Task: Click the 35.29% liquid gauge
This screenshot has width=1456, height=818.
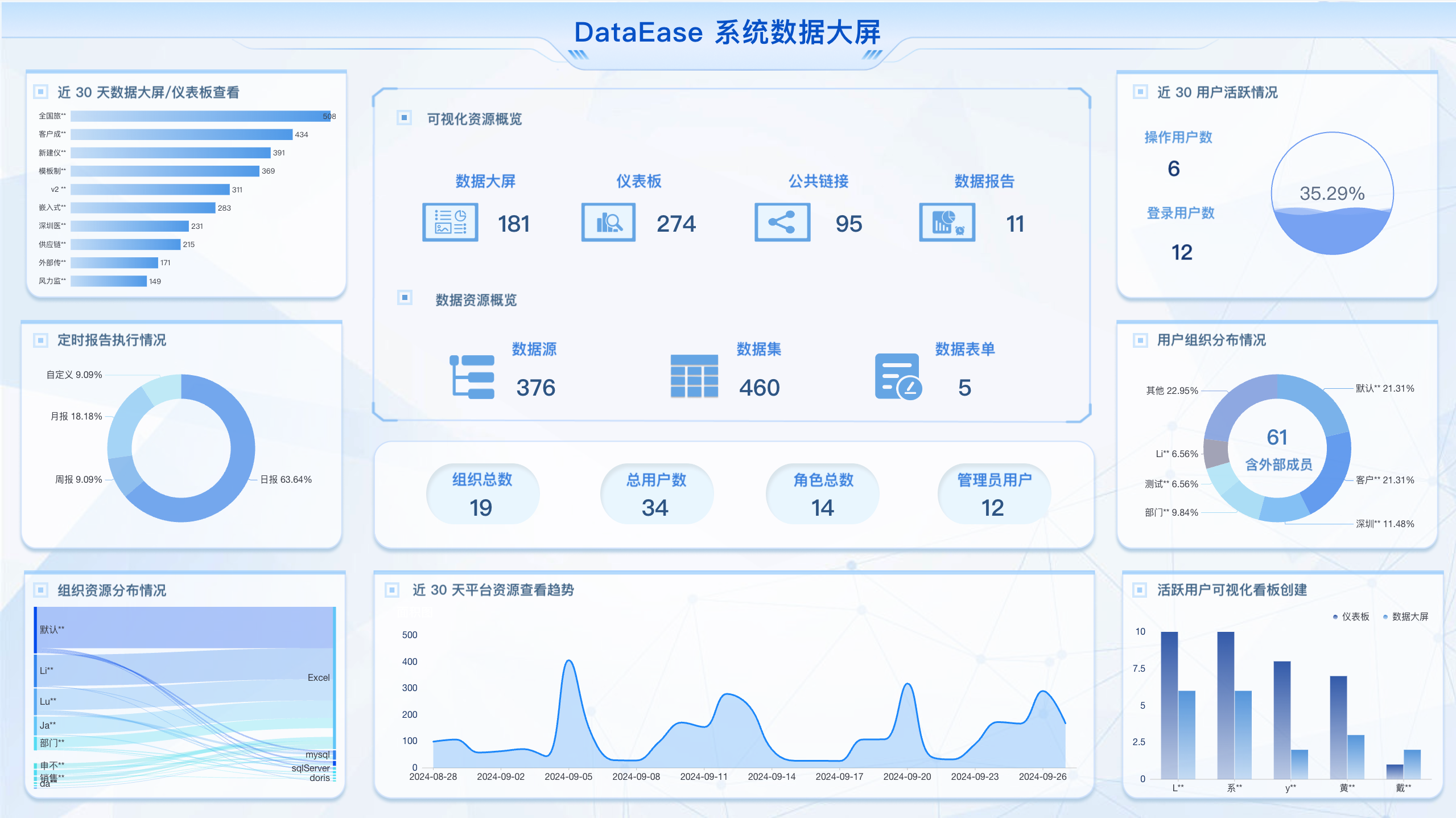Action: tap(1331, 194)
